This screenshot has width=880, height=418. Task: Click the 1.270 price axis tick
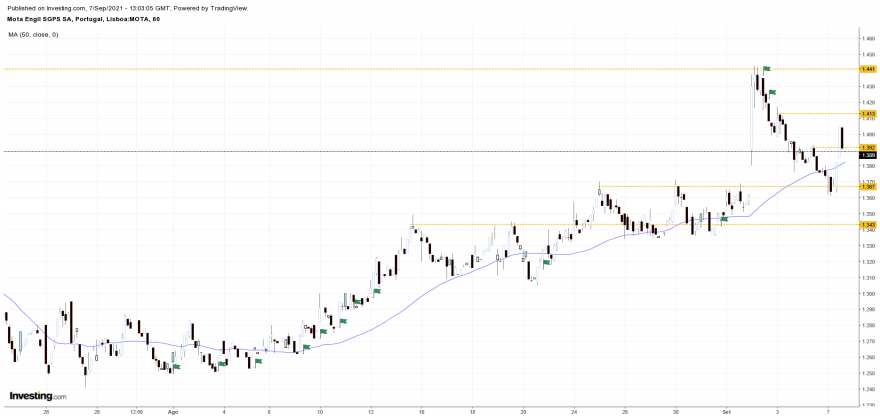pyautogui.click(x=869, y=342)
